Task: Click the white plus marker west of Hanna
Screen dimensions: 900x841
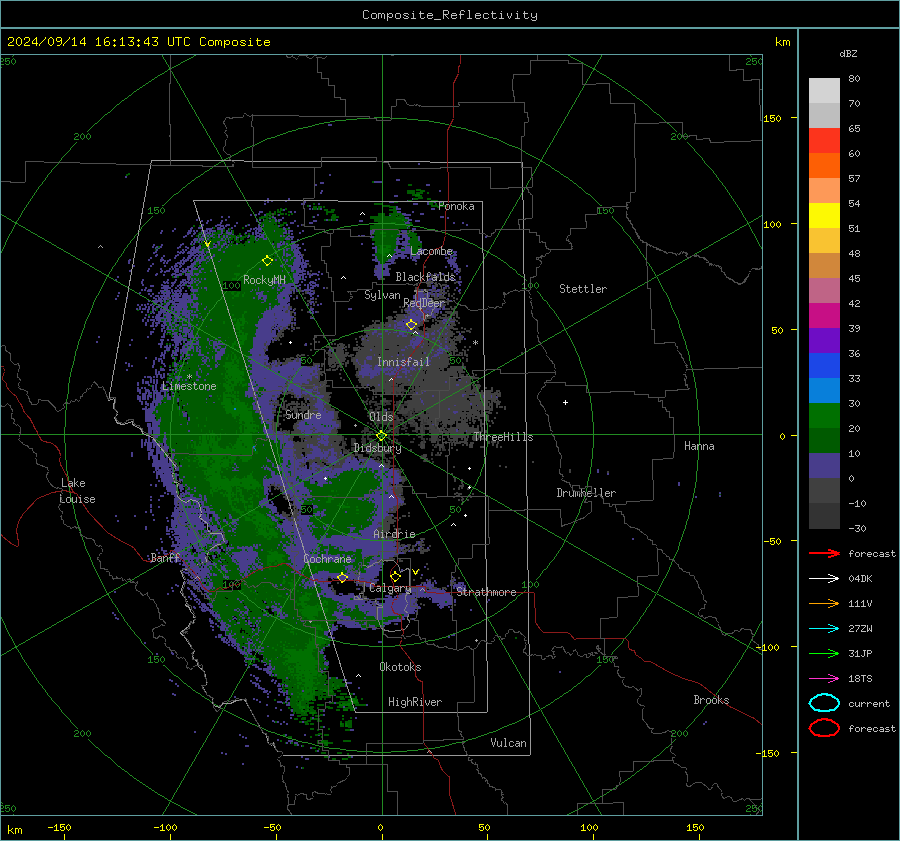Action: (x=565, y=402)
